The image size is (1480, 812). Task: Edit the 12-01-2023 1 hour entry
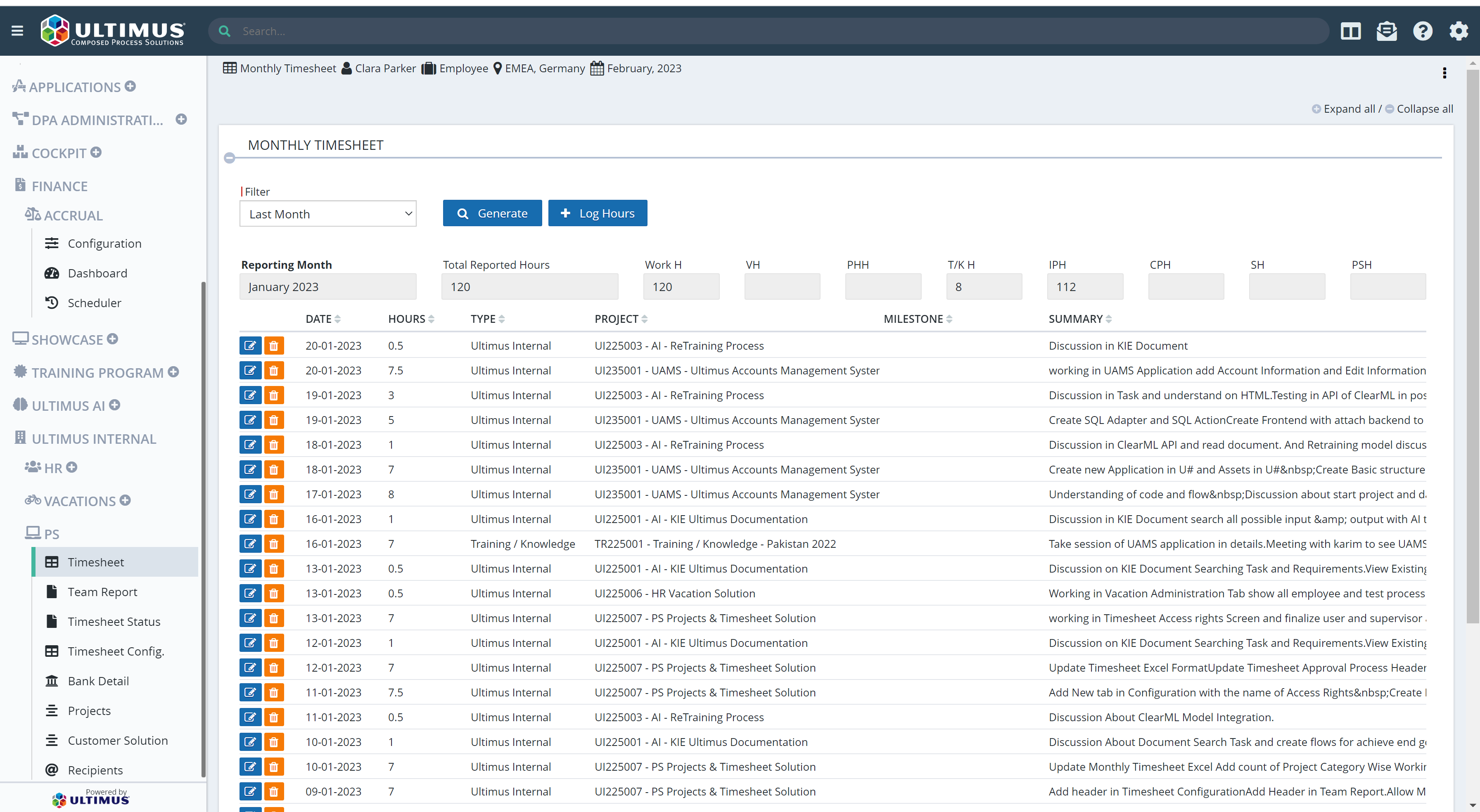click(x=251, y=643)
